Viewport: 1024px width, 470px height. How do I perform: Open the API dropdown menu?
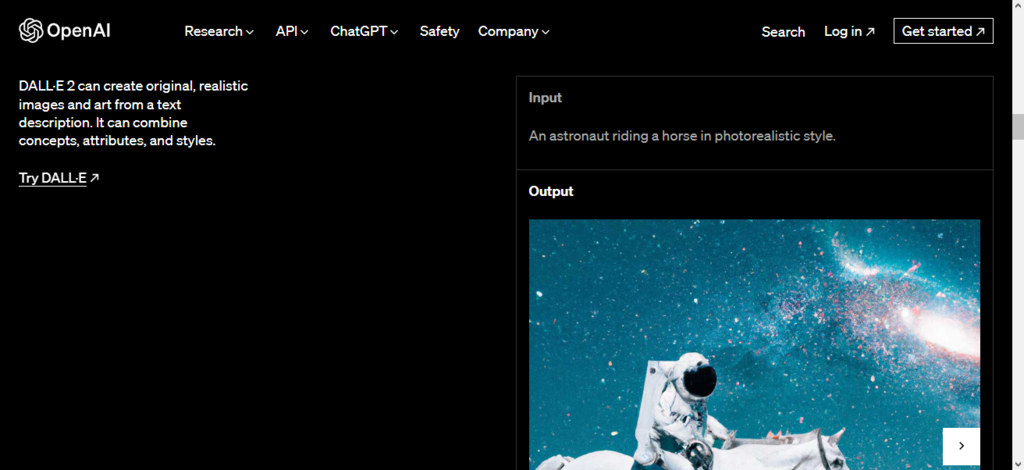pos(292,31)
